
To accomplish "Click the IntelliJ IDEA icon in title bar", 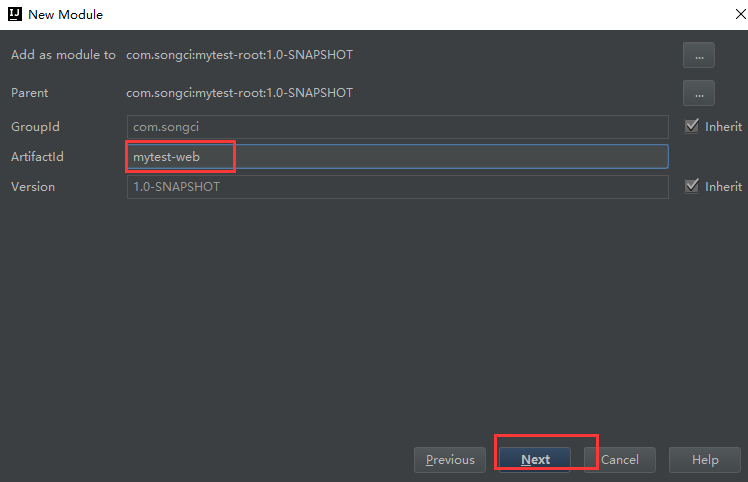I will (15, 14).
